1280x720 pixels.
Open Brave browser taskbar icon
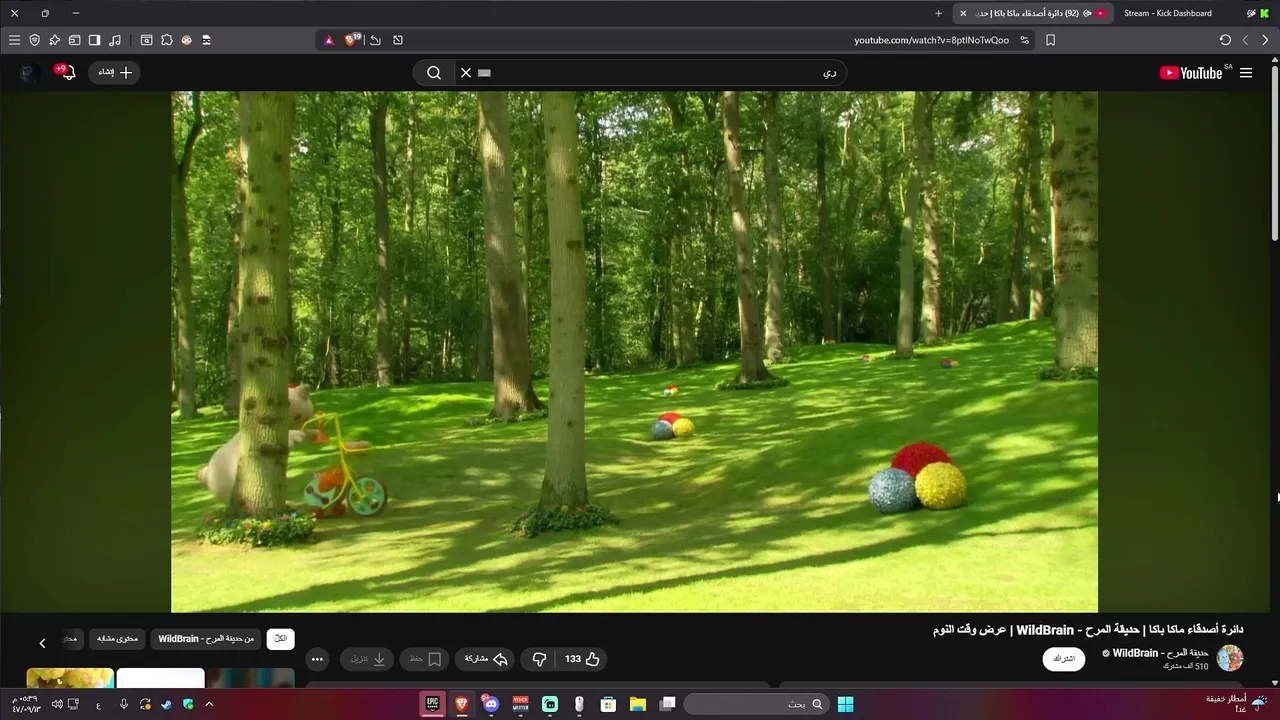[x=461, y=704]
